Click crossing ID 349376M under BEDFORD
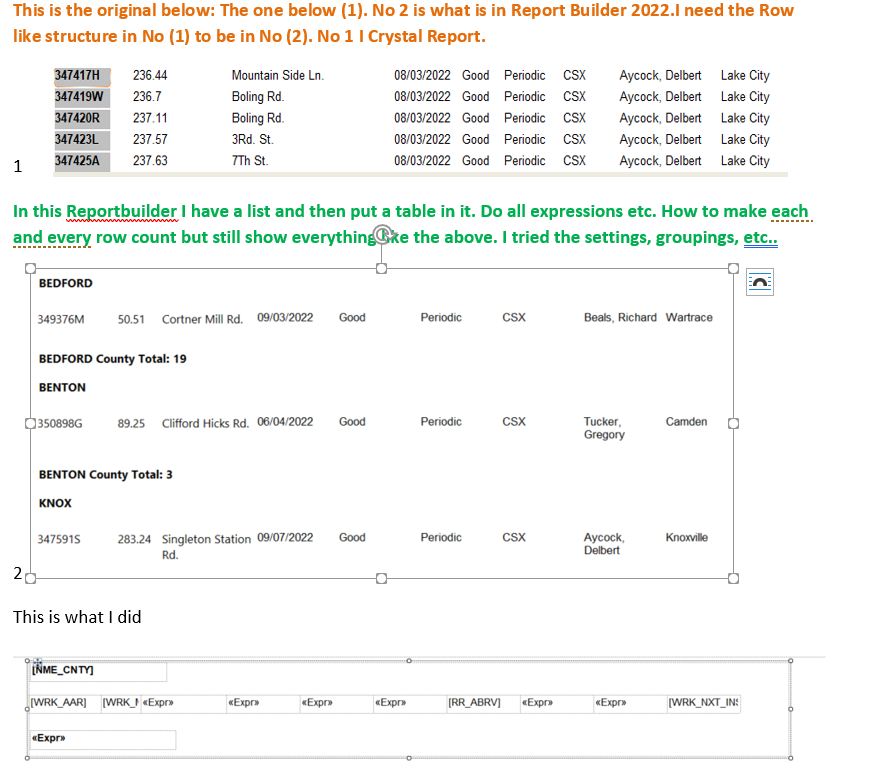873x781 pixels. point(61,320)
